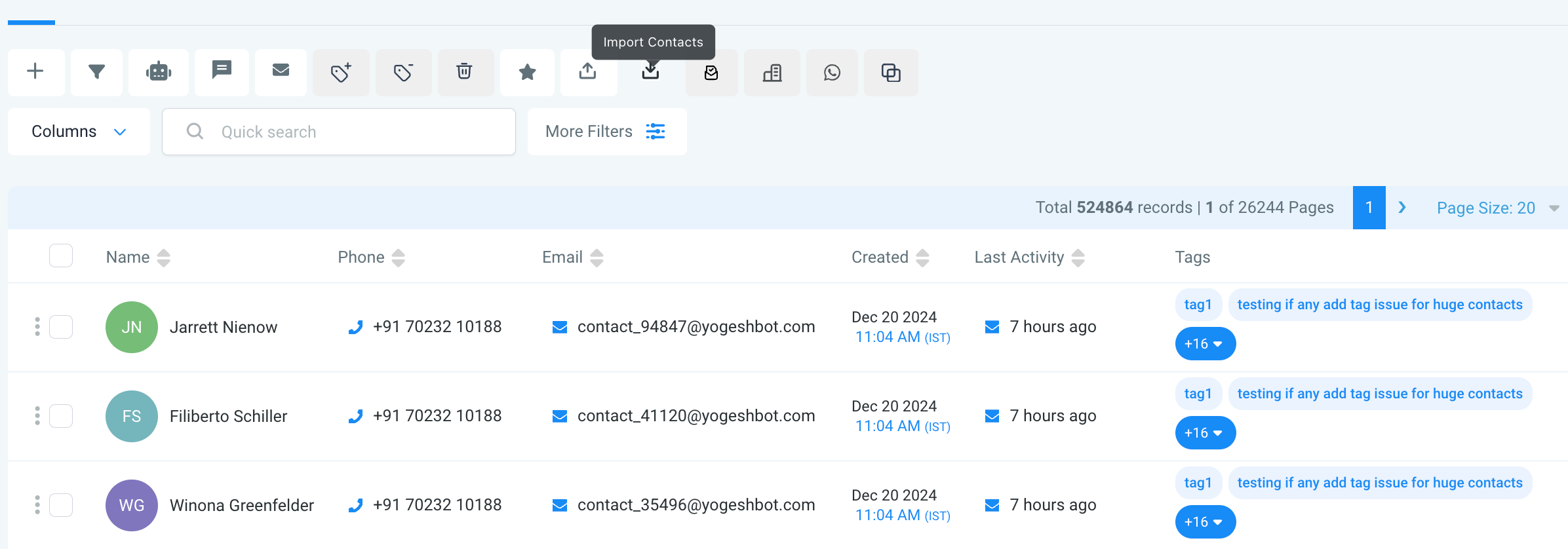
Task: Click the plus add contact icon
Action: click(35, 72)
